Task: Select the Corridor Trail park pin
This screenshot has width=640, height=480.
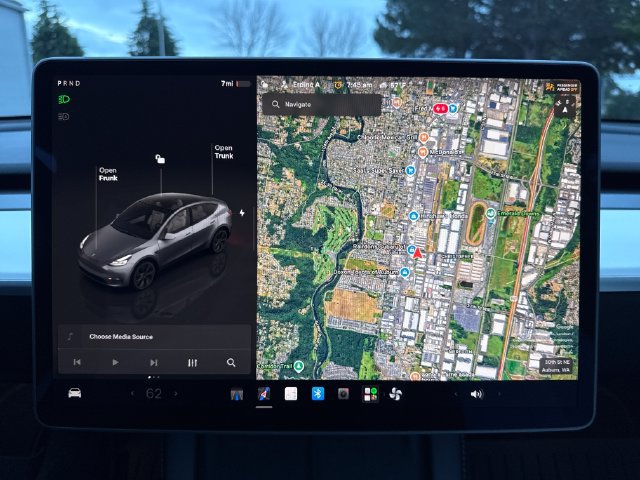Action: click(299, 366)
